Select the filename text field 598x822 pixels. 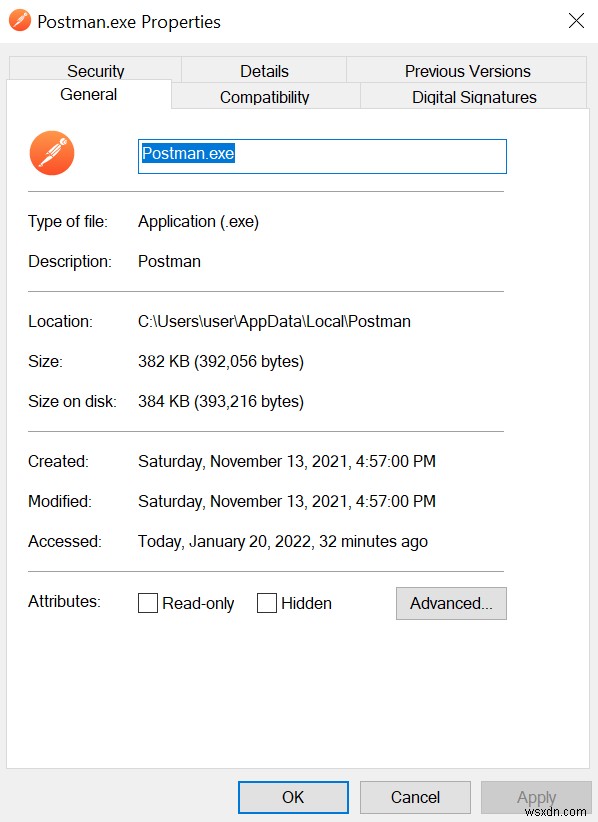[x=322, y=156]
